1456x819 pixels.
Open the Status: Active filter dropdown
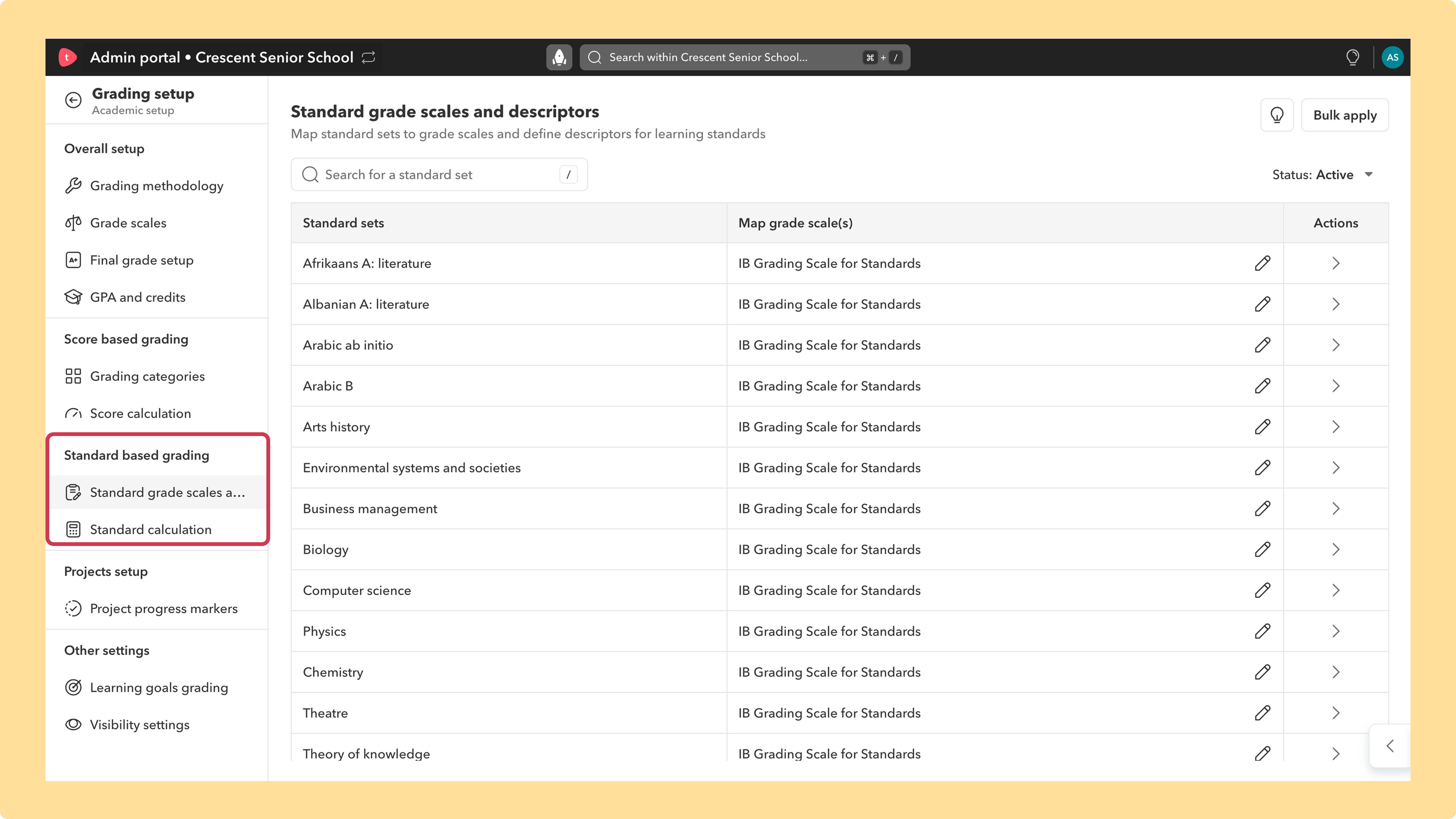(x=1322, y=175)
